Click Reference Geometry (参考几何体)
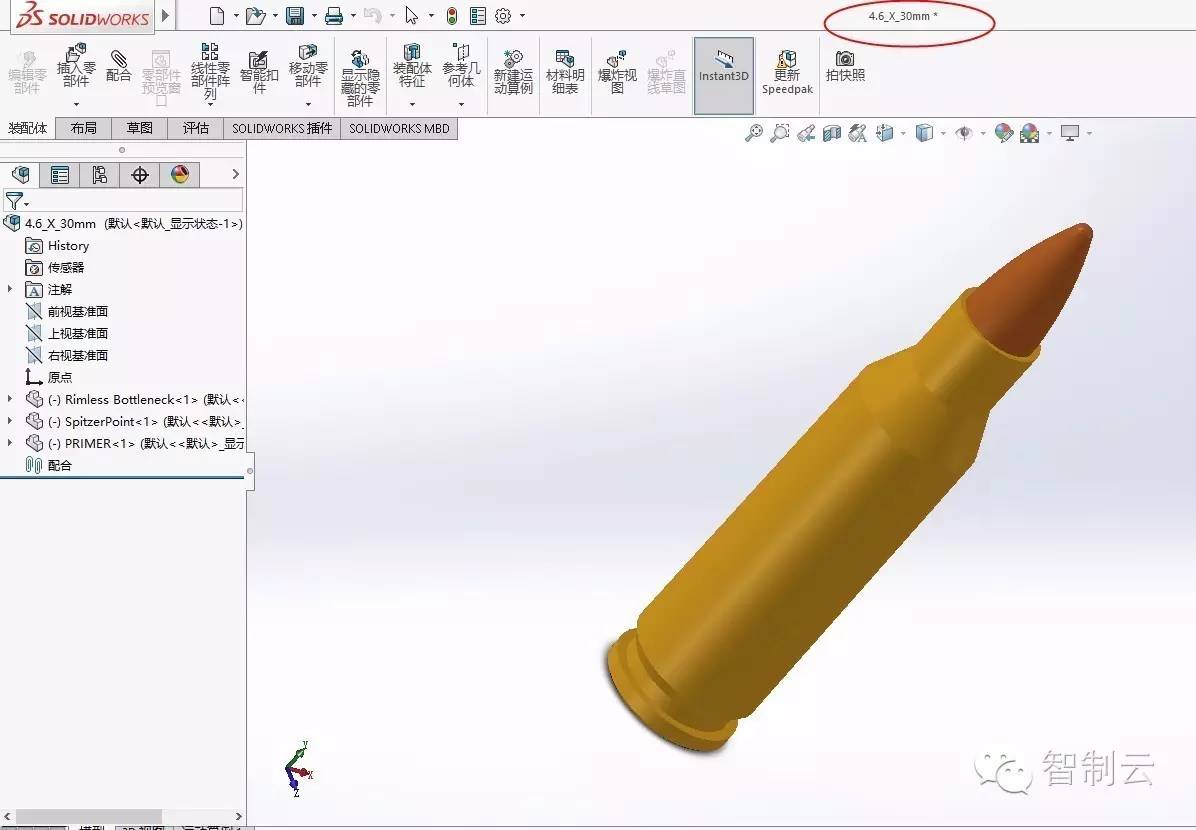 pyautogui.click(x=461, y=67)
